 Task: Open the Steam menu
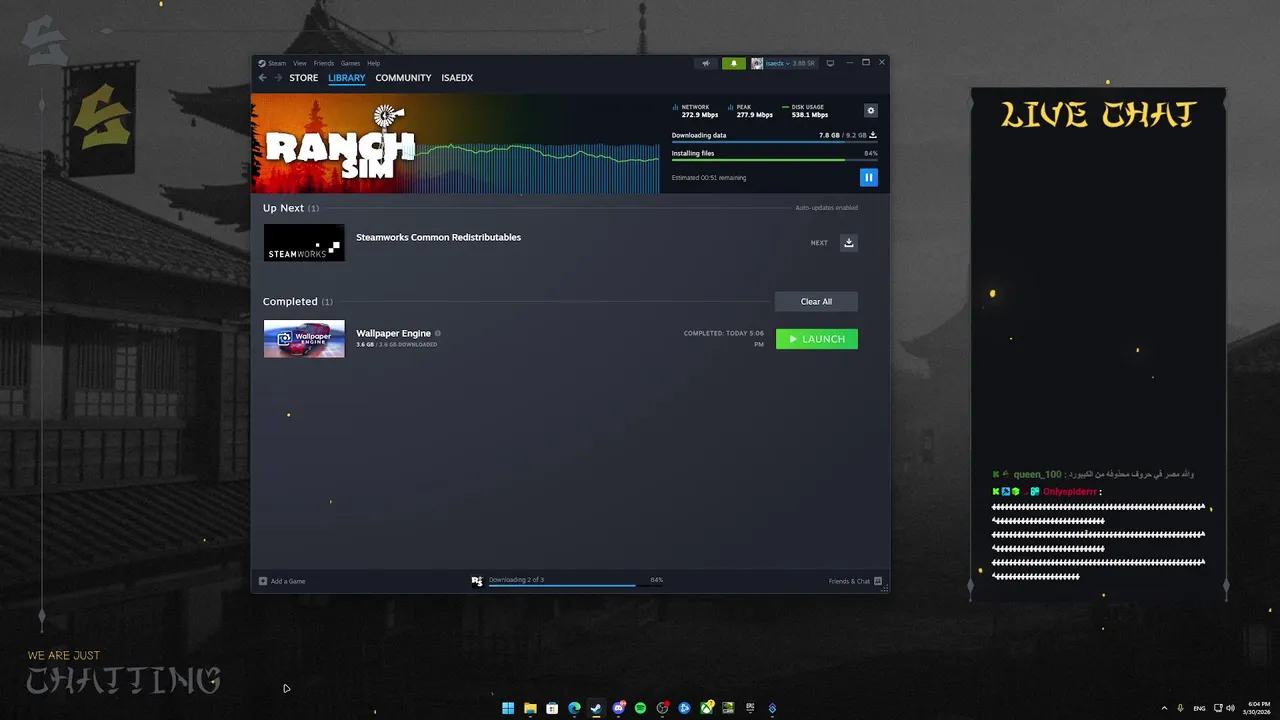point(272,63)
